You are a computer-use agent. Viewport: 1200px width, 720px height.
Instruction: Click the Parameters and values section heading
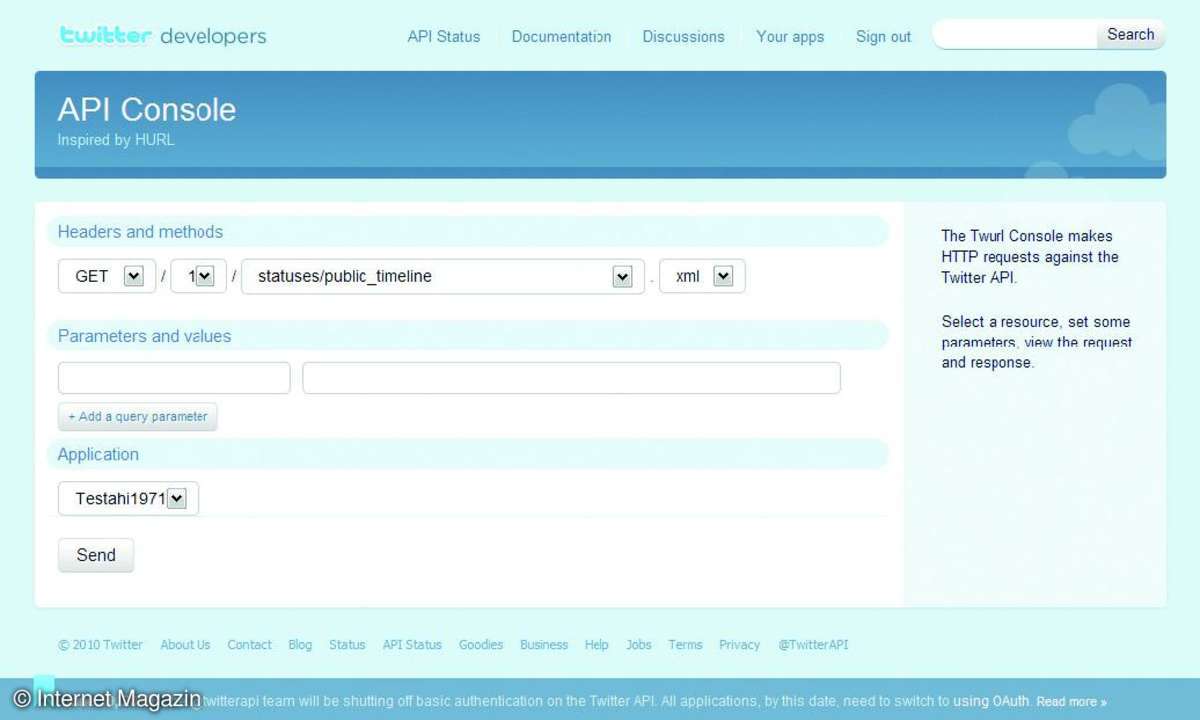[x=144, y=336]
